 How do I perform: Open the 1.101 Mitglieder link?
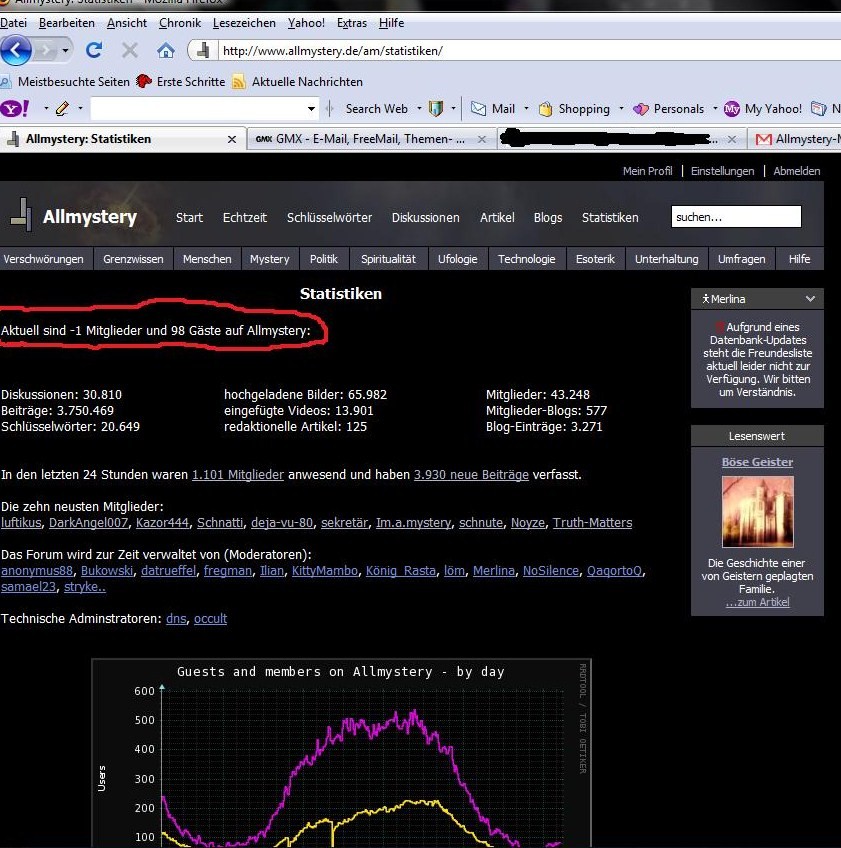click(238, 475)
